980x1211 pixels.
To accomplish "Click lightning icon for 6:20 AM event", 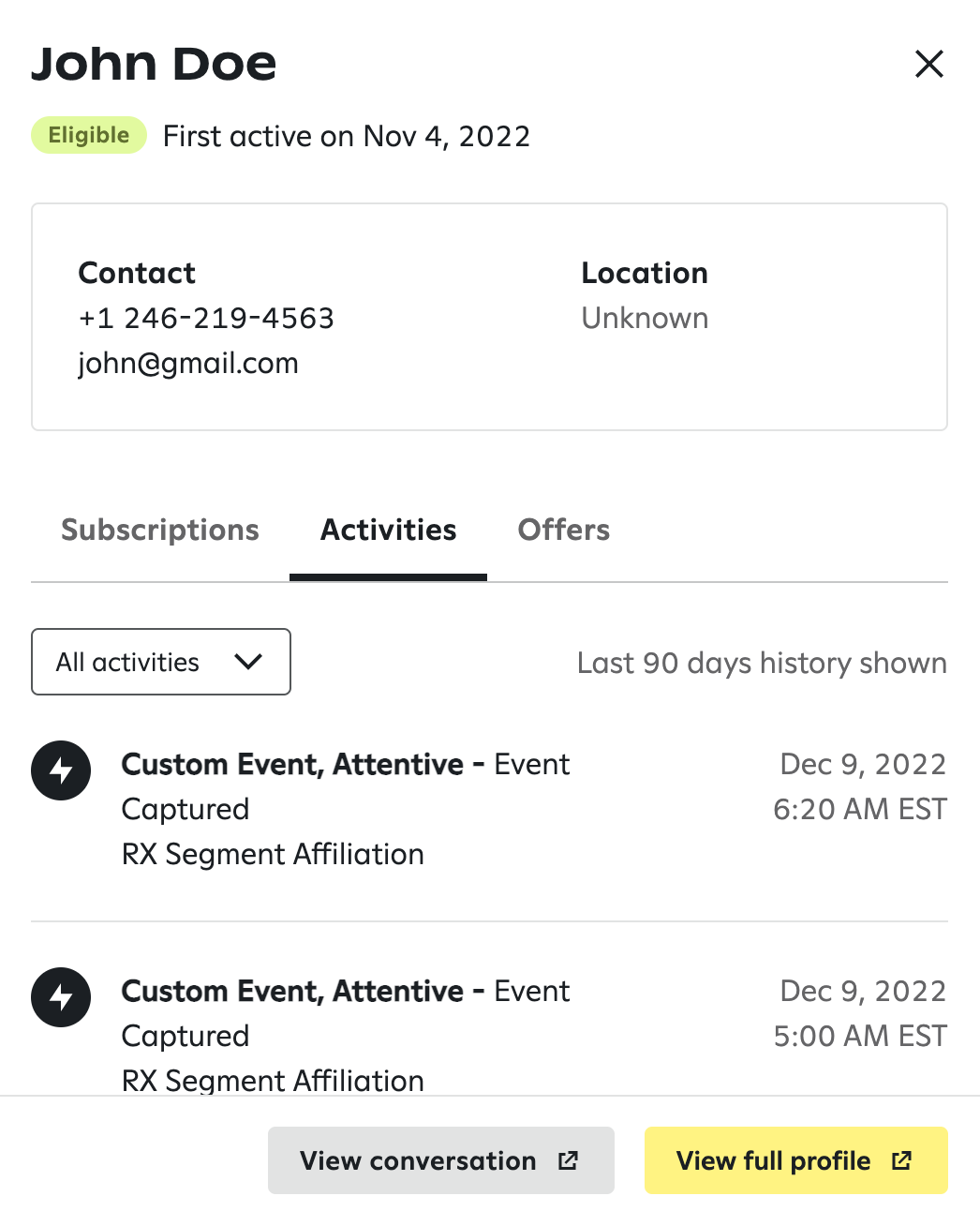I will (x=61, y=770).
